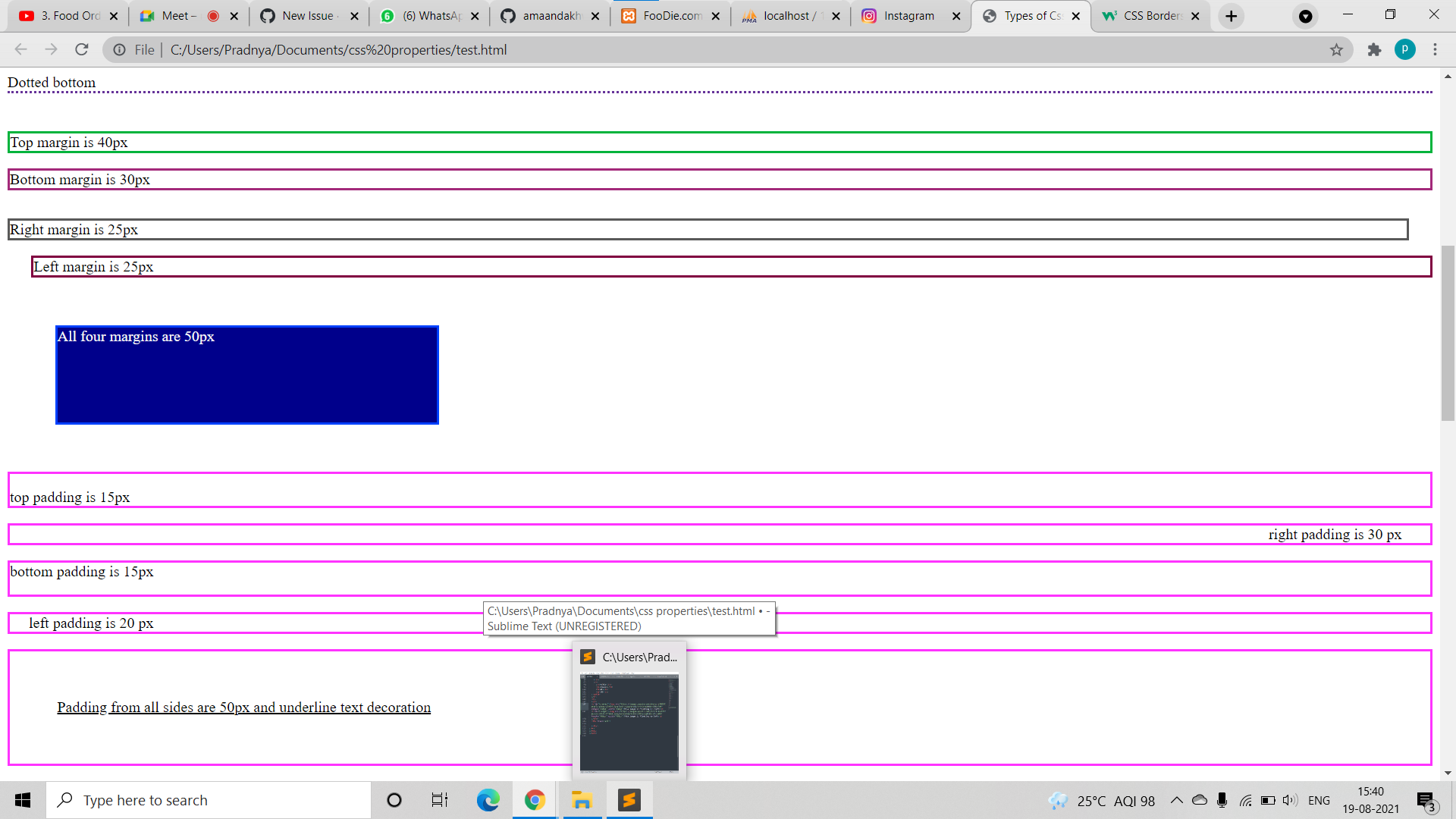Switch to the 3. Food Ord YouTube tab
The height and width of the screenshot is (819, 1456).
pyautogui.click(x=68, y=16)
